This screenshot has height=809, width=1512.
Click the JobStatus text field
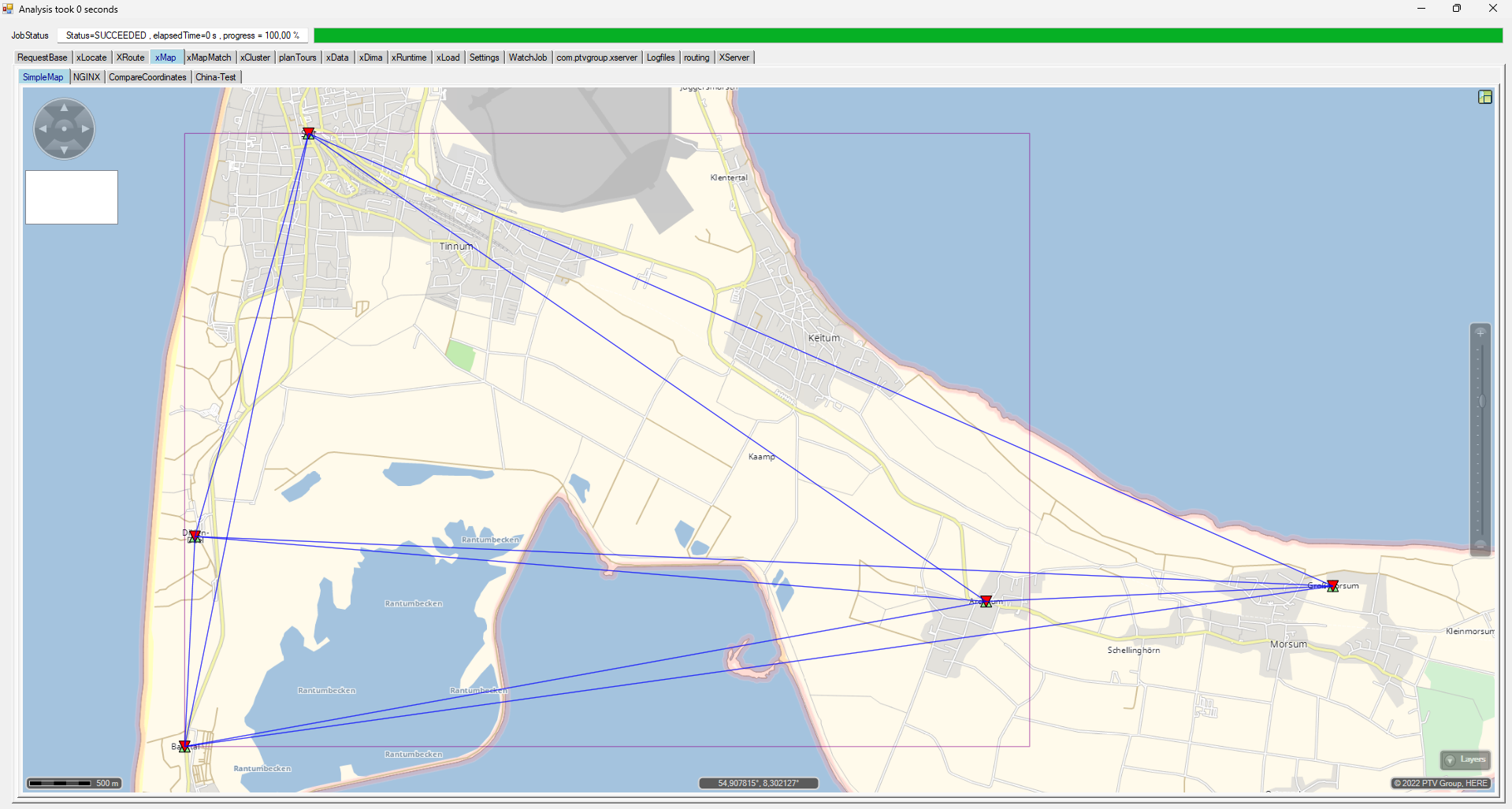(183, 35)
